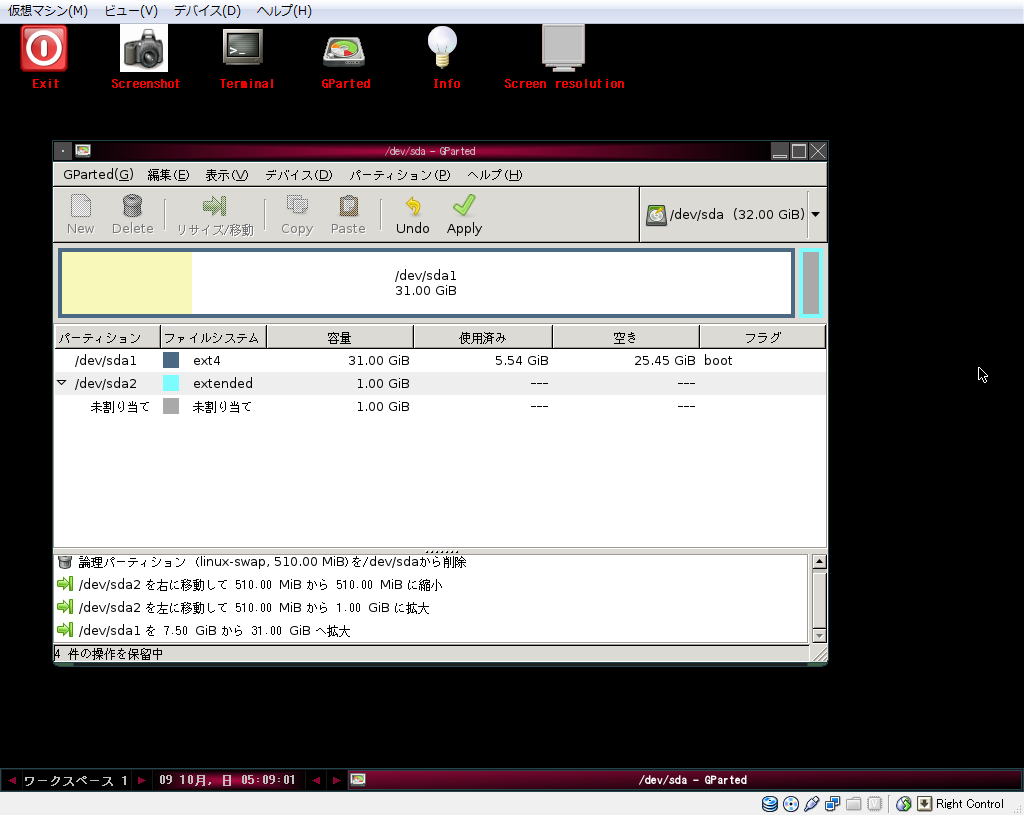The image size is (1024, 815).
Task: Undo the last pending operation
Action: click(x=413, y=215)
